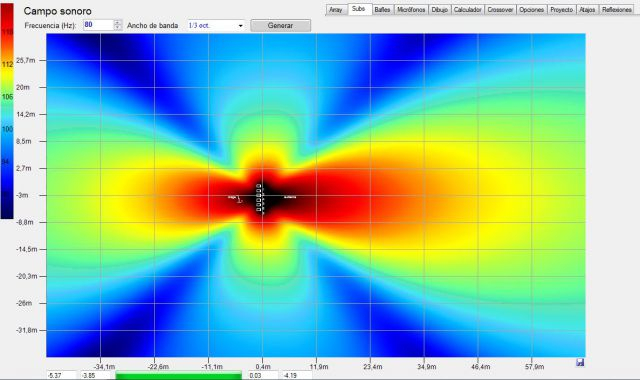Click the -31,8m y-axis label

(27, 330)
